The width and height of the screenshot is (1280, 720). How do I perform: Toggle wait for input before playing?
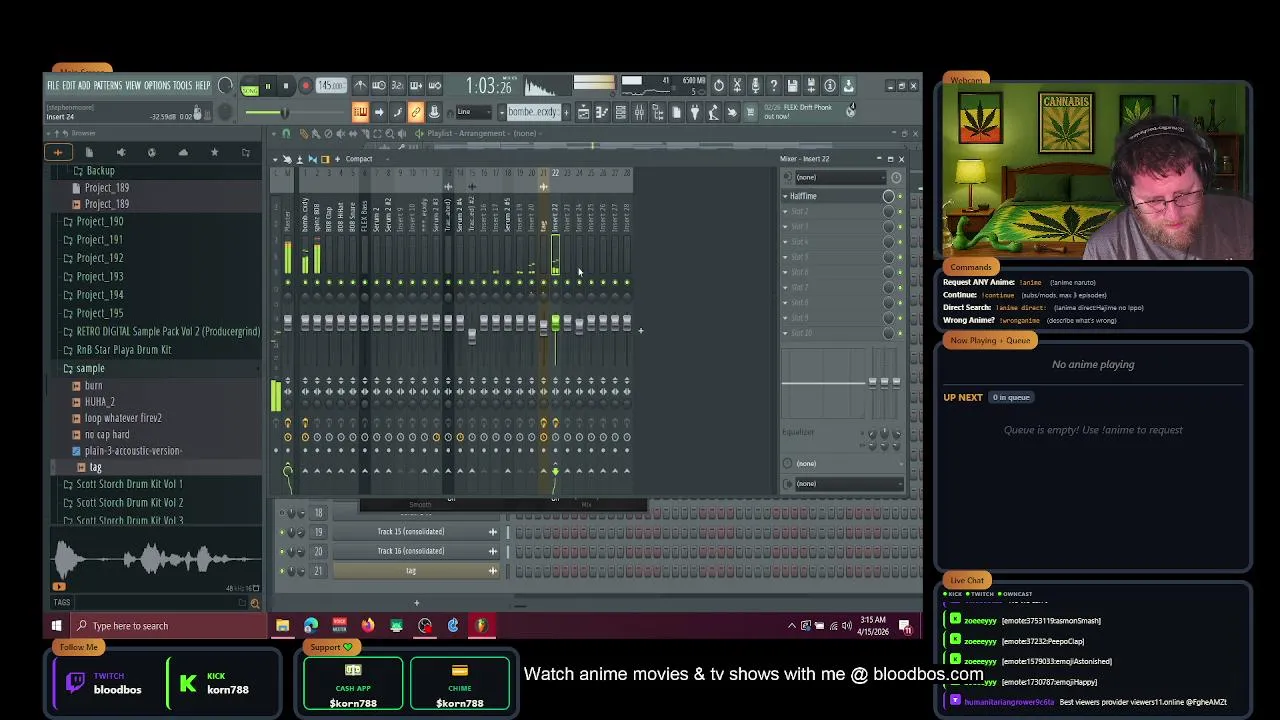[379, 86]
